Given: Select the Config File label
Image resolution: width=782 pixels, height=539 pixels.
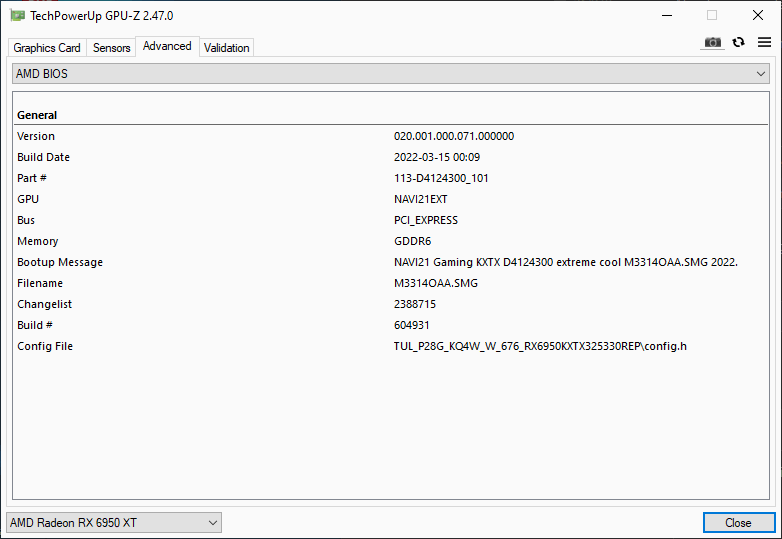Looking at the screenshot, I should point(45,346).
